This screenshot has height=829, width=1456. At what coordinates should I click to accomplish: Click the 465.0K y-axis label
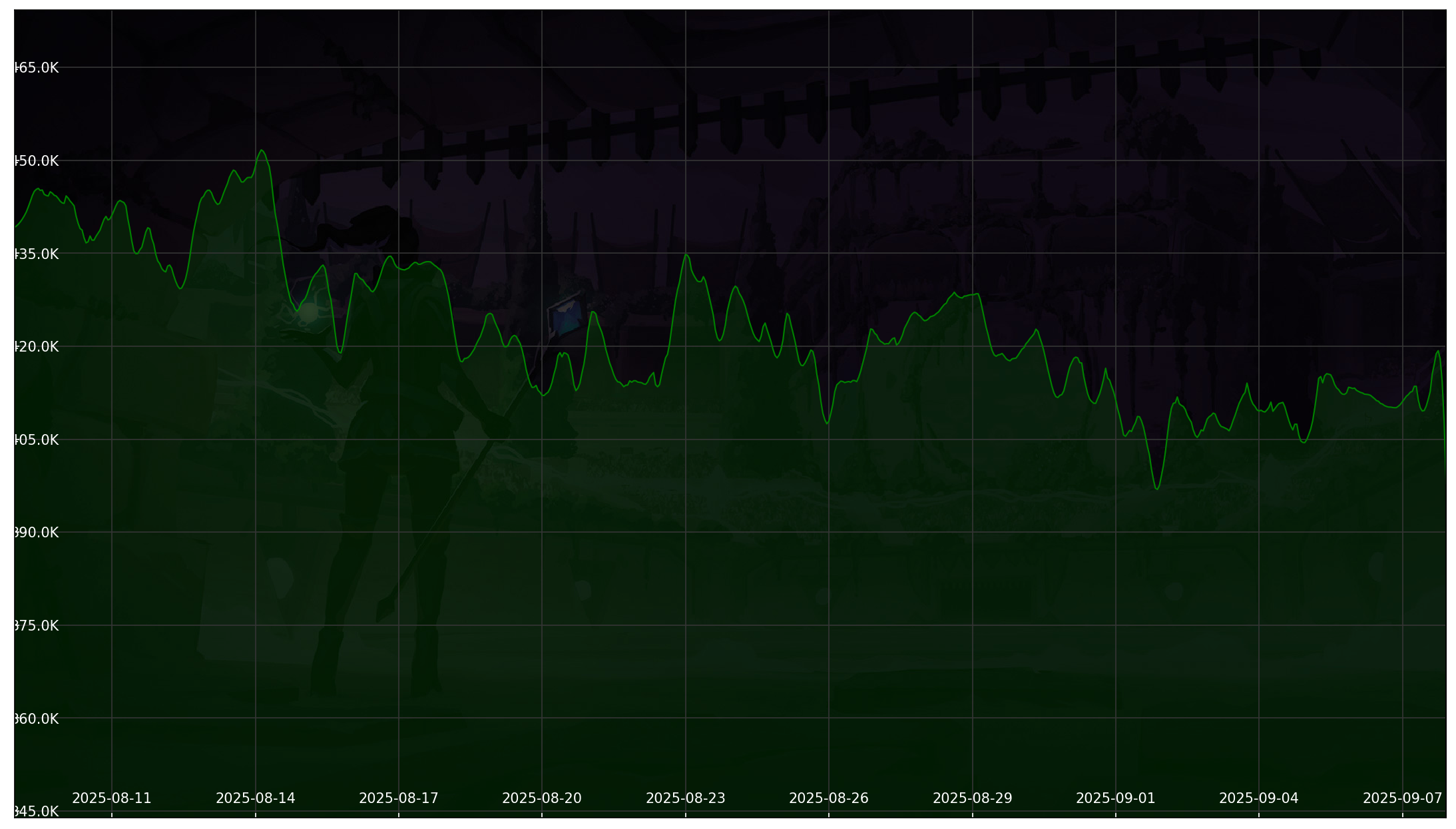coord(37,68)
